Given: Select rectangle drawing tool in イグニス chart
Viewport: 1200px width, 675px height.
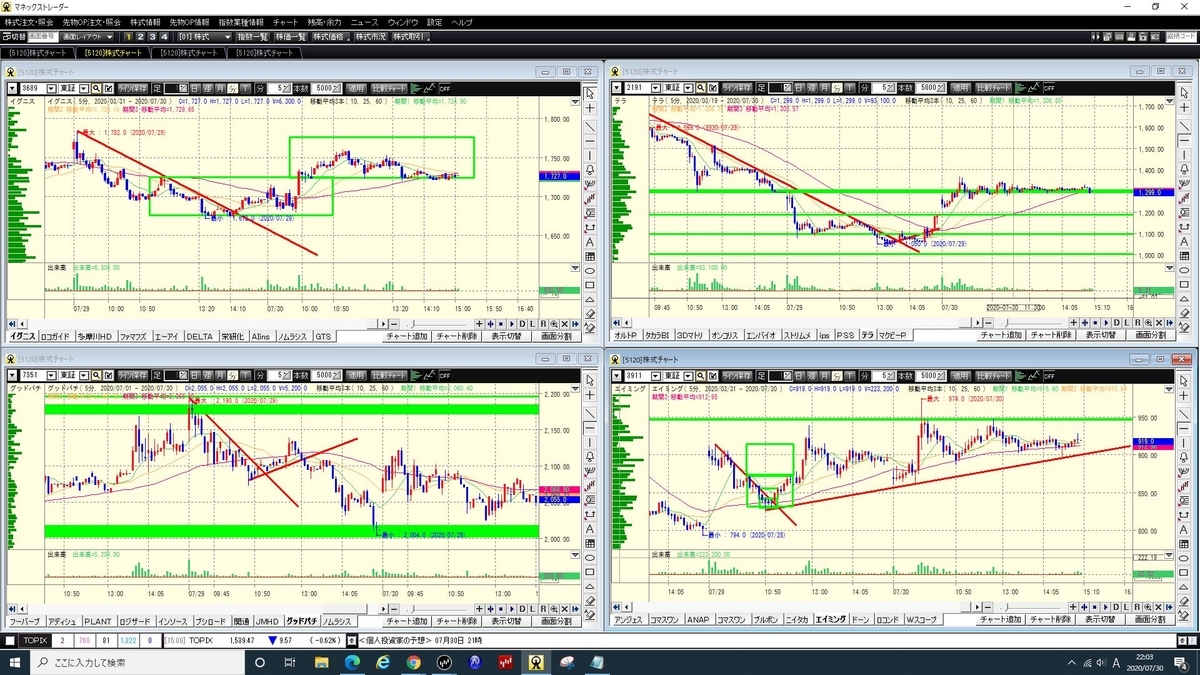Looking at the screenshot, I should coord(590,285).
